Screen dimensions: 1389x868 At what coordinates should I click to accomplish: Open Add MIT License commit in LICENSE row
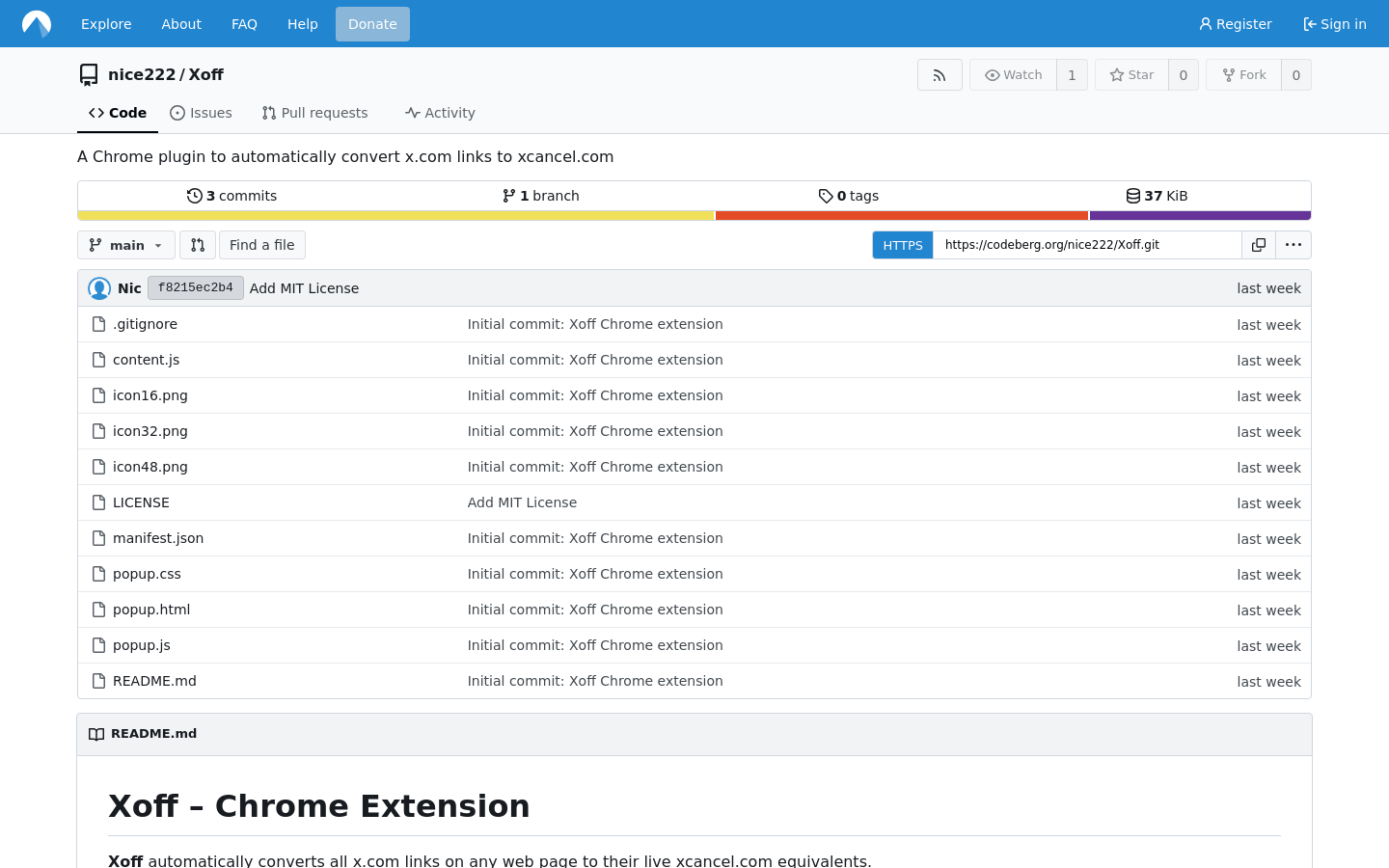point(522,502)
